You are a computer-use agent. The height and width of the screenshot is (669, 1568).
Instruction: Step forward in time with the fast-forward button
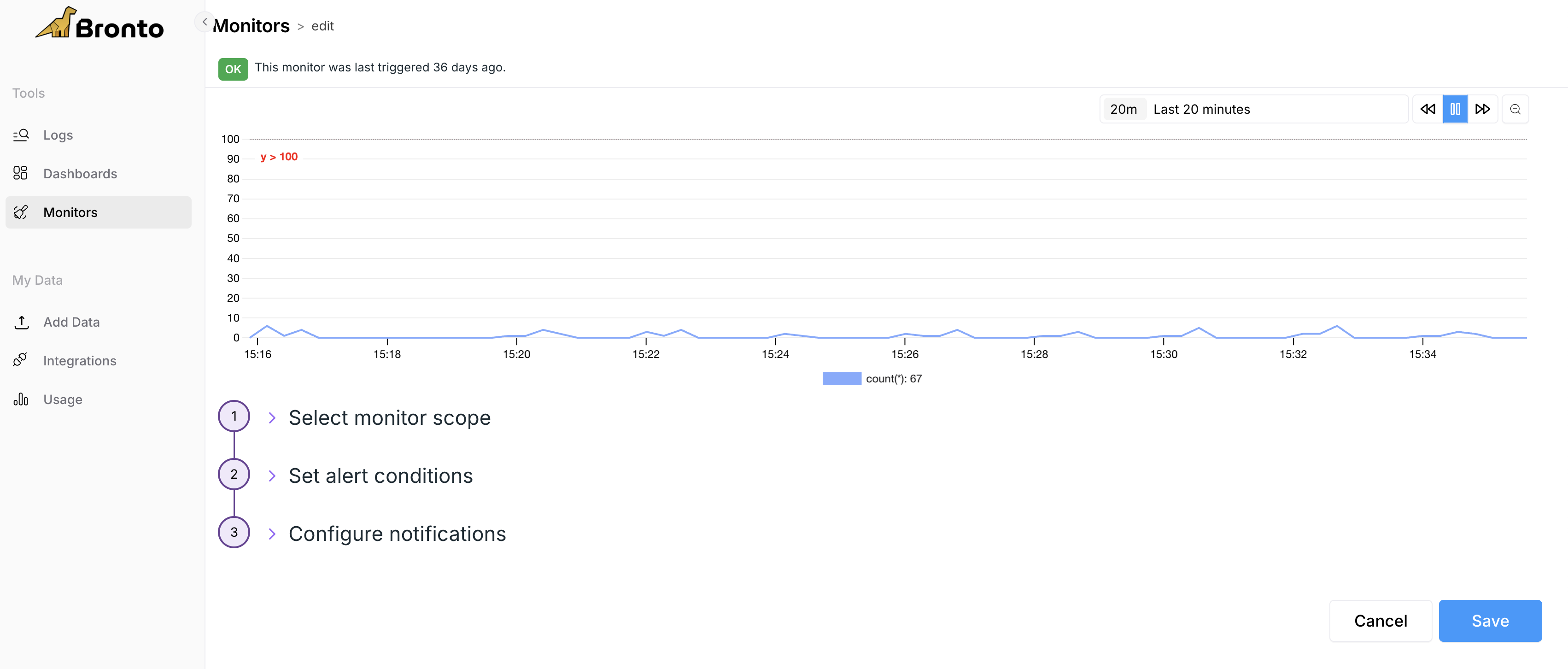[1482, 110]
